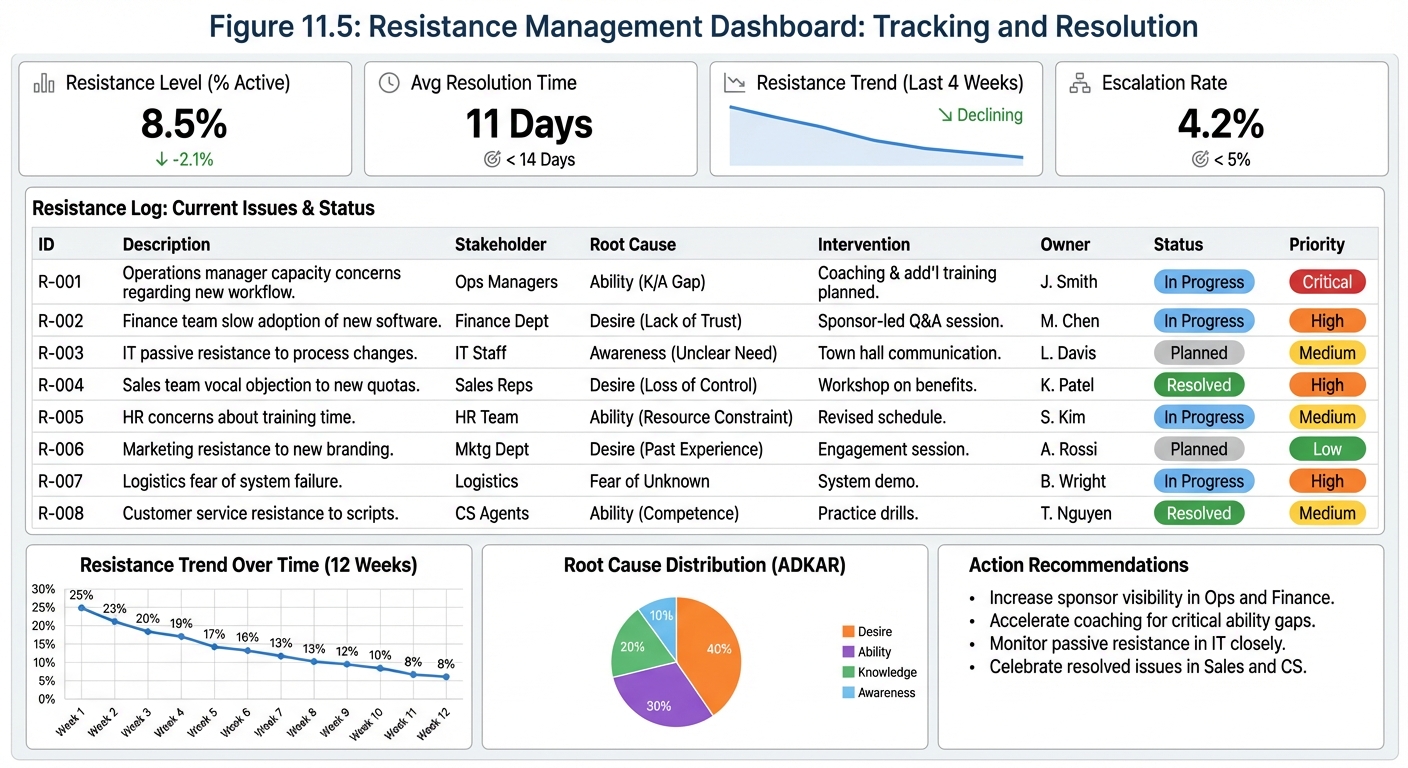This screenshot has width=1408, height=768.
Task: Open the Resolved status selector for R-004
Action: [x=1198, y=385]
